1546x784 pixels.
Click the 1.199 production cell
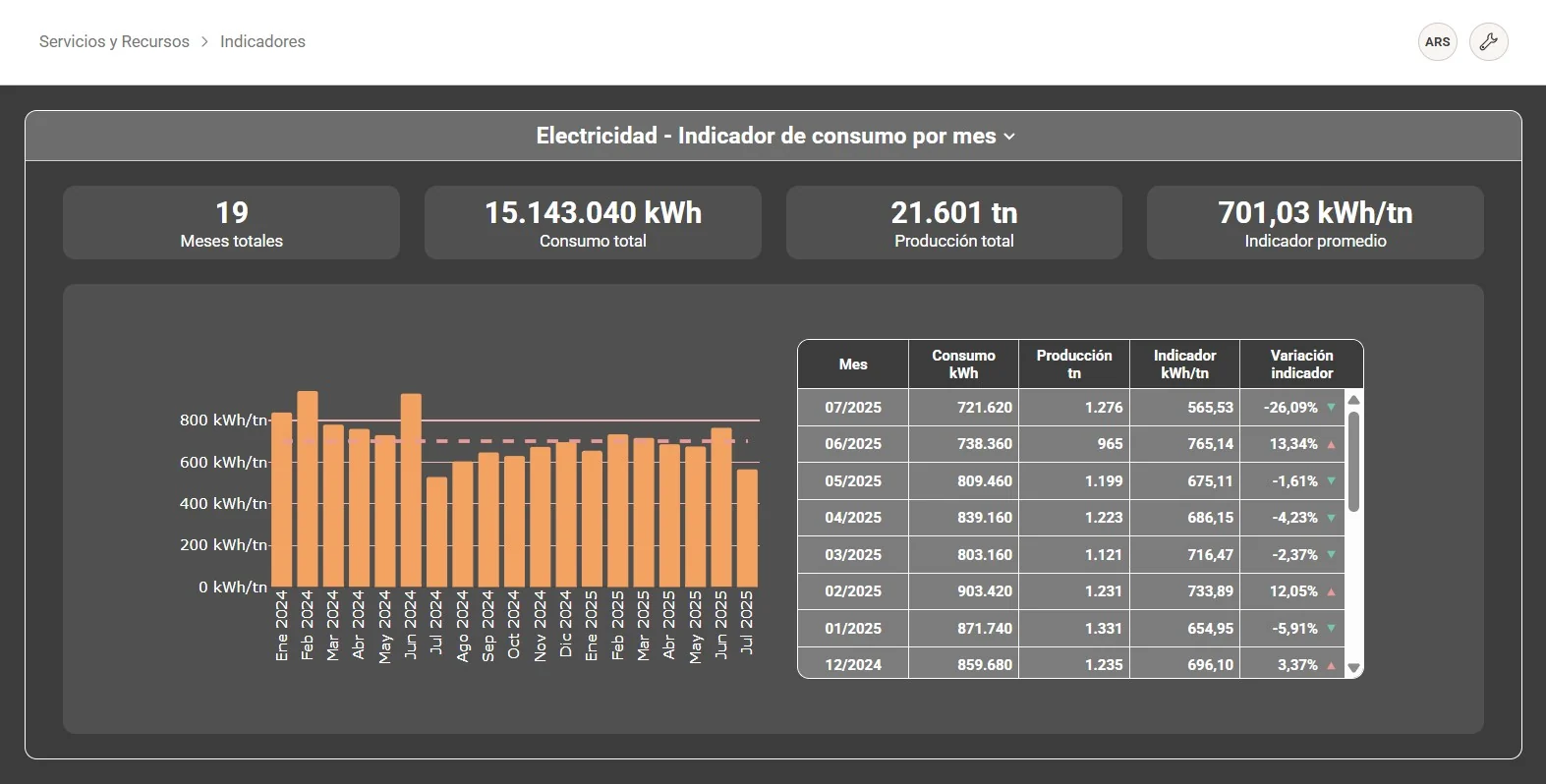pos(1074,480)
